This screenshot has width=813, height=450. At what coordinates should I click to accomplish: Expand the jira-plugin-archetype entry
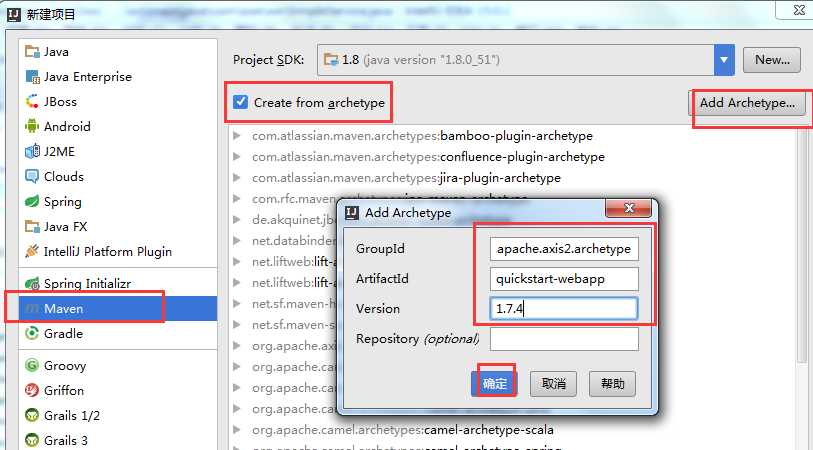[237, 178]
